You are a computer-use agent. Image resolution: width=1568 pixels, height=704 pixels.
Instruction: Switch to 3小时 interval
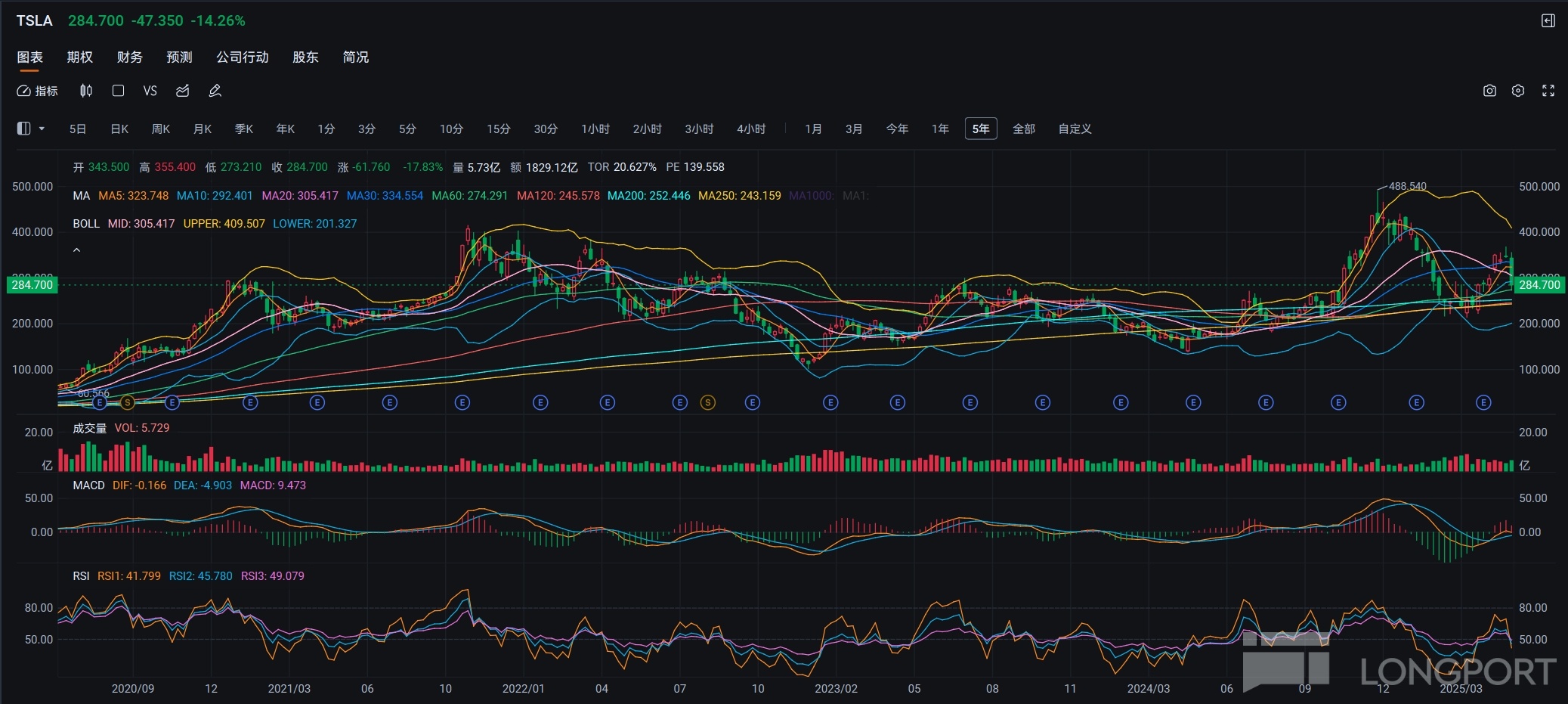700,129
